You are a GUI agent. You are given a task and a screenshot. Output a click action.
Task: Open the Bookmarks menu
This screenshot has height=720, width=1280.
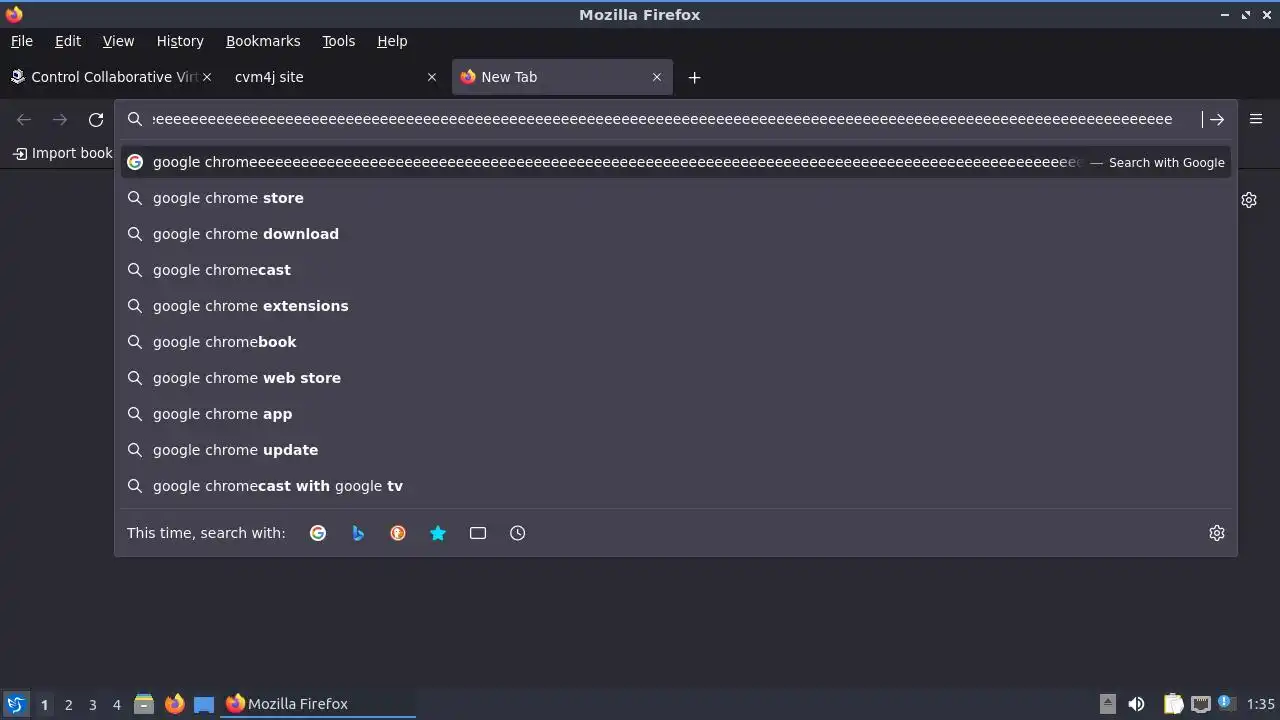click(x=263, y=41)
